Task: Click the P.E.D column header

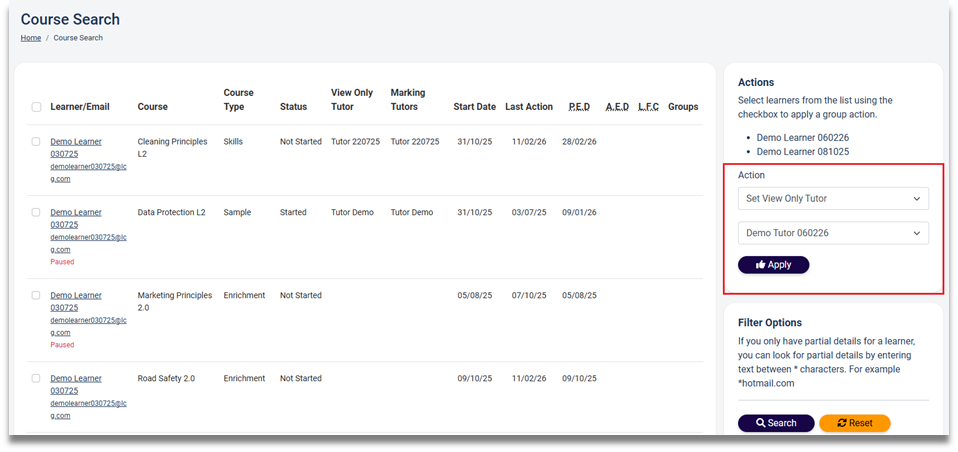Action: click(579, 107)
